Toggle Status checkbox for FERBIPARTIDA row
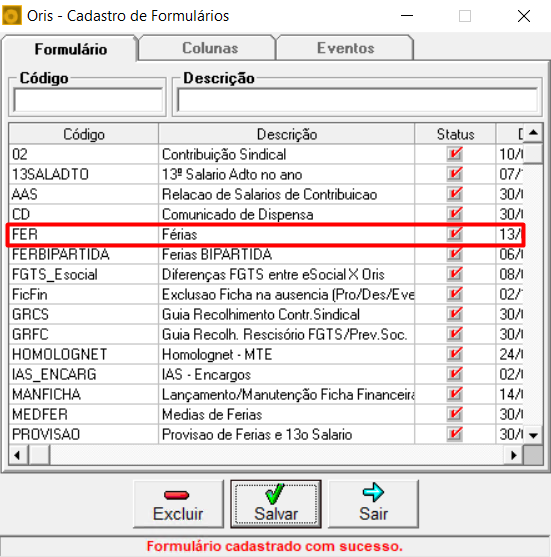 click(455, 254)
